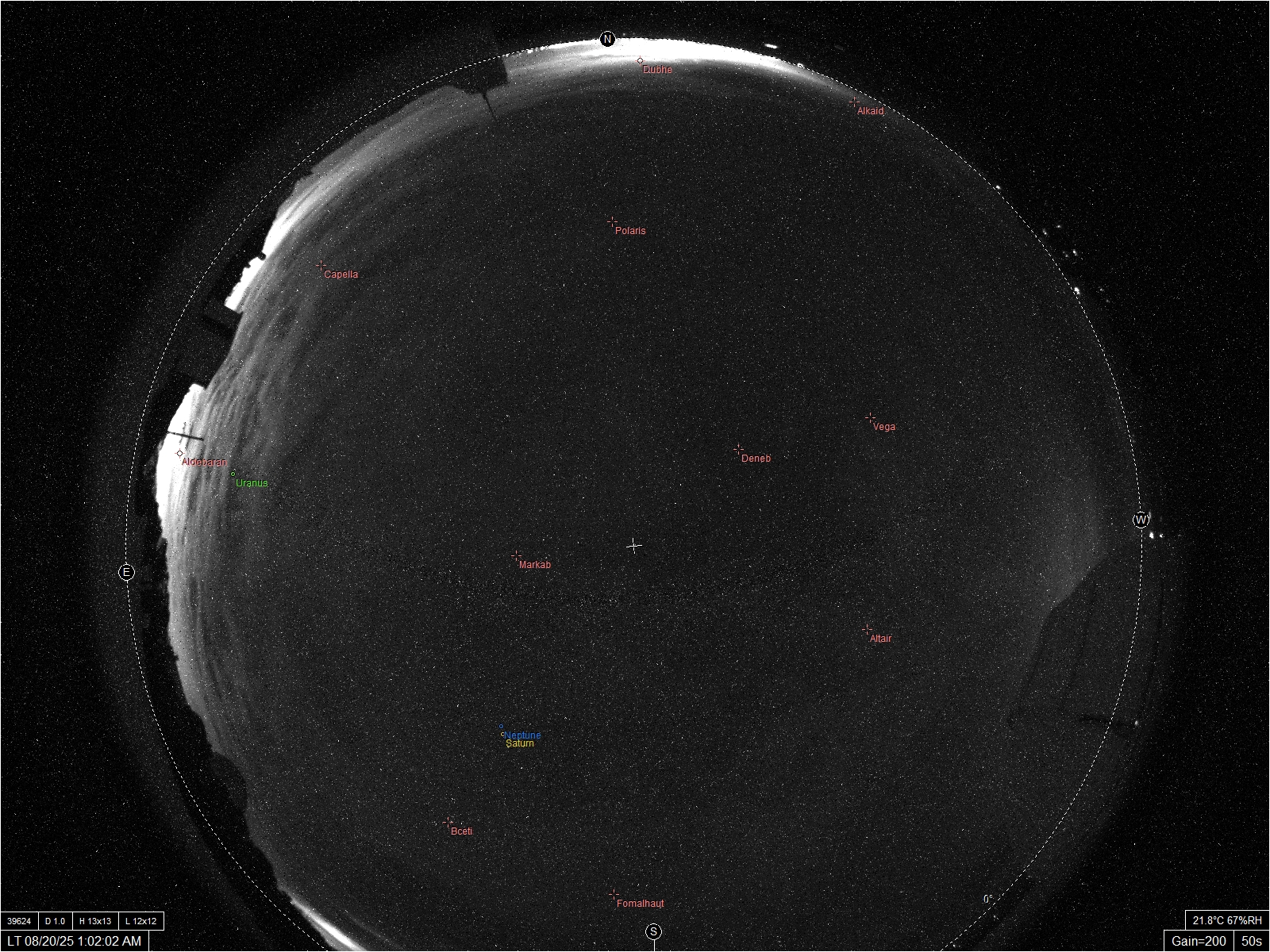
Task: Click the frame counter 39624
Action: pos(19,921)
